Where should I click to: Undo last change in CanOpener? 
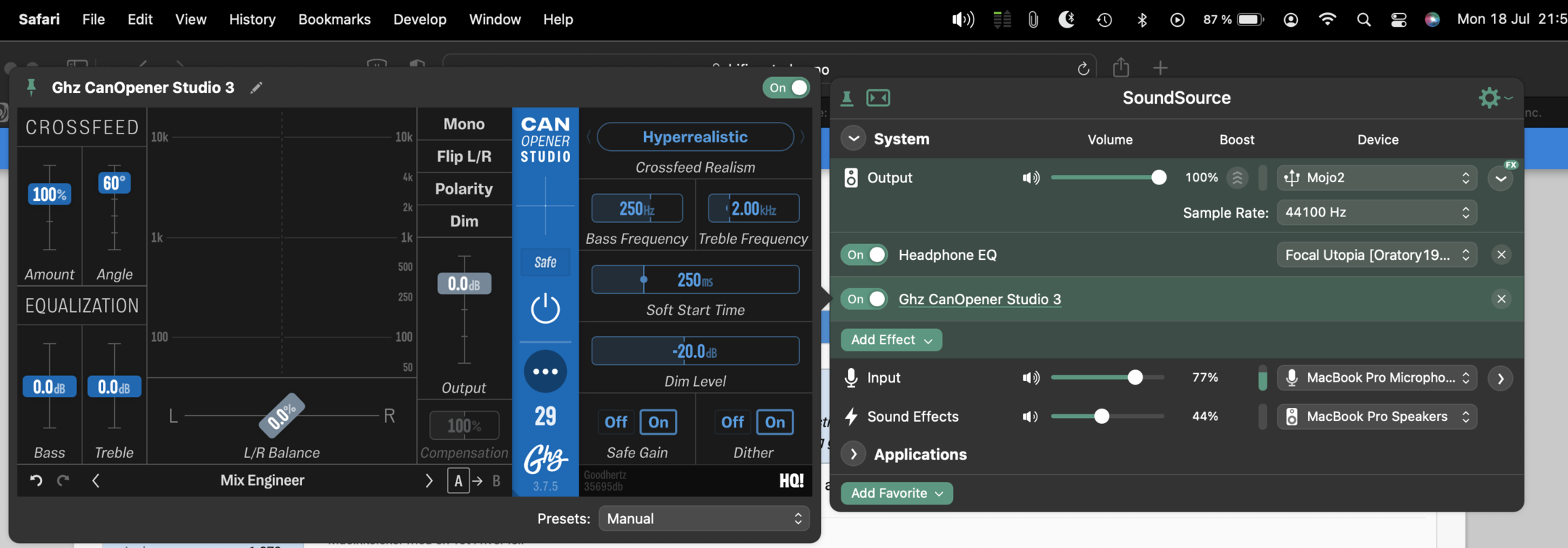(x=36, y=480)
